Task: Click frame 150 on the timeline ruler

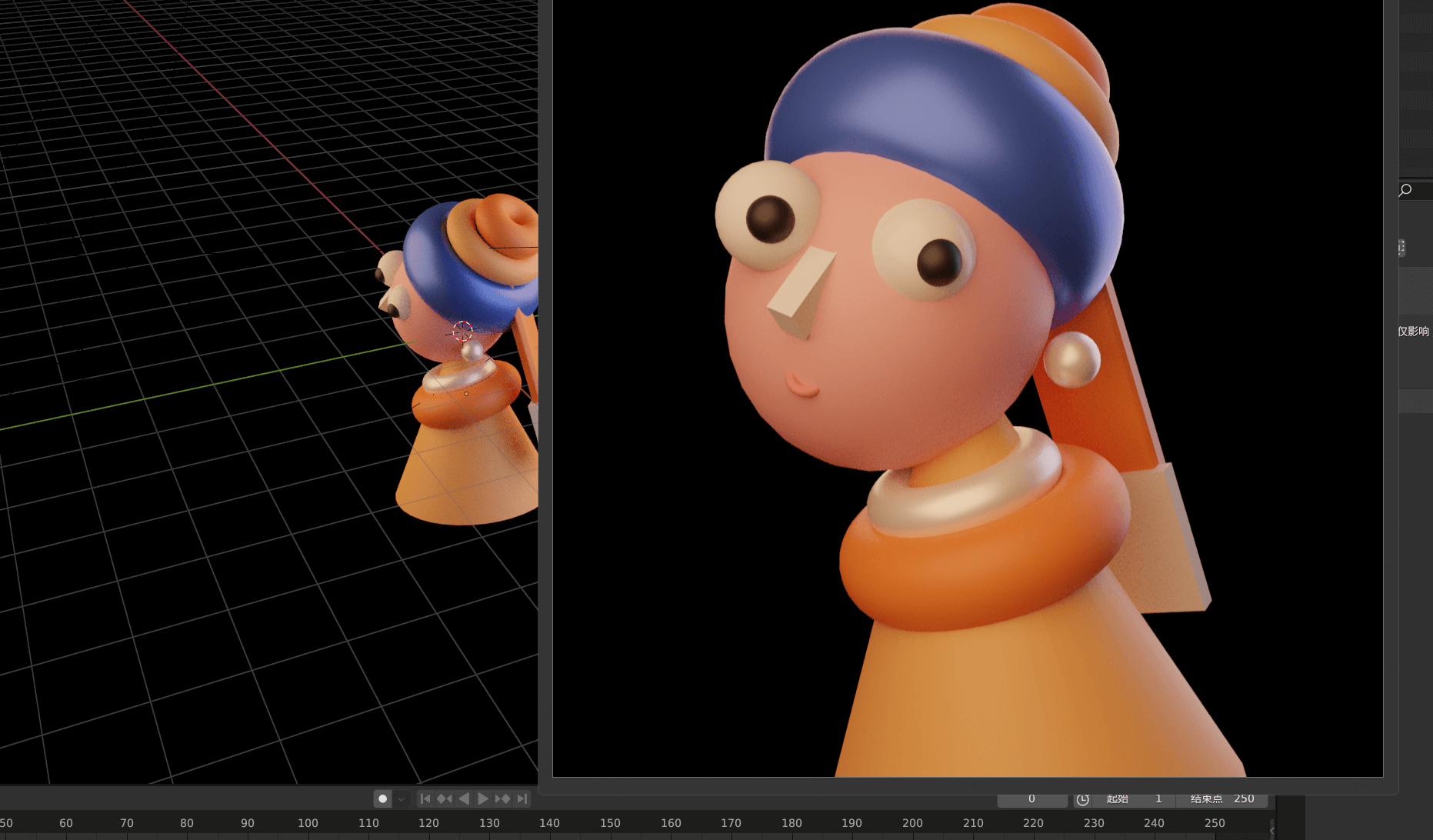Action: [610, 823]
